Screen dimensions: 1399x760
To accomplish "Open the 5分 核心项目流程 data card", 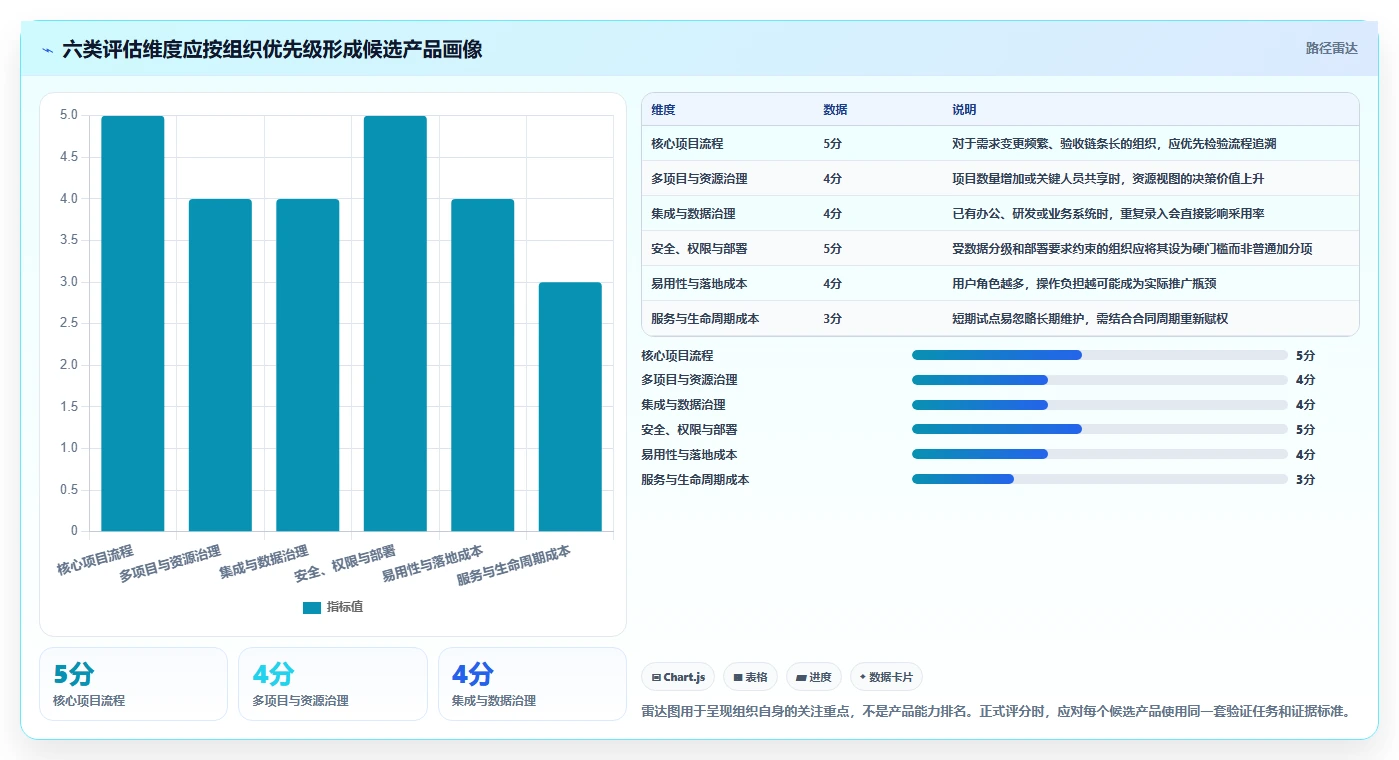I will point(133,684).
